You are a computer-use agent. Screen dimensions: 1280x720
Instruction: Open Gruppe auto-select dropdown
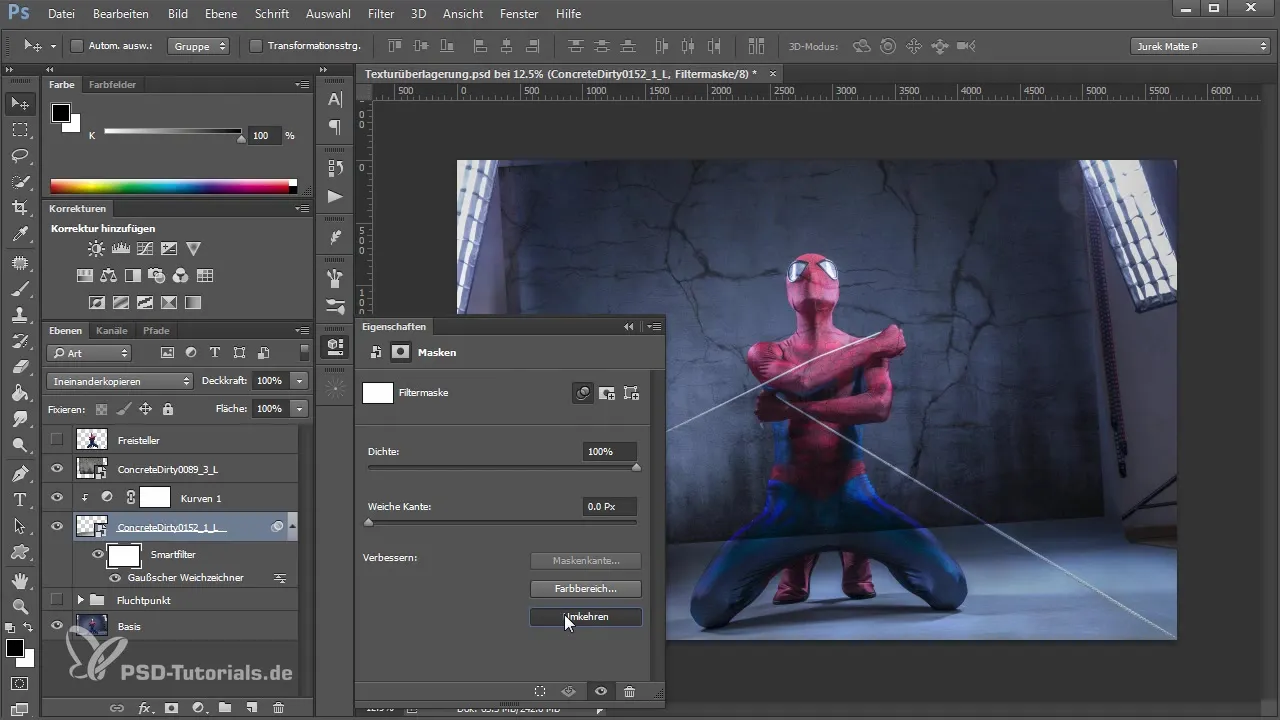(198, 46)
